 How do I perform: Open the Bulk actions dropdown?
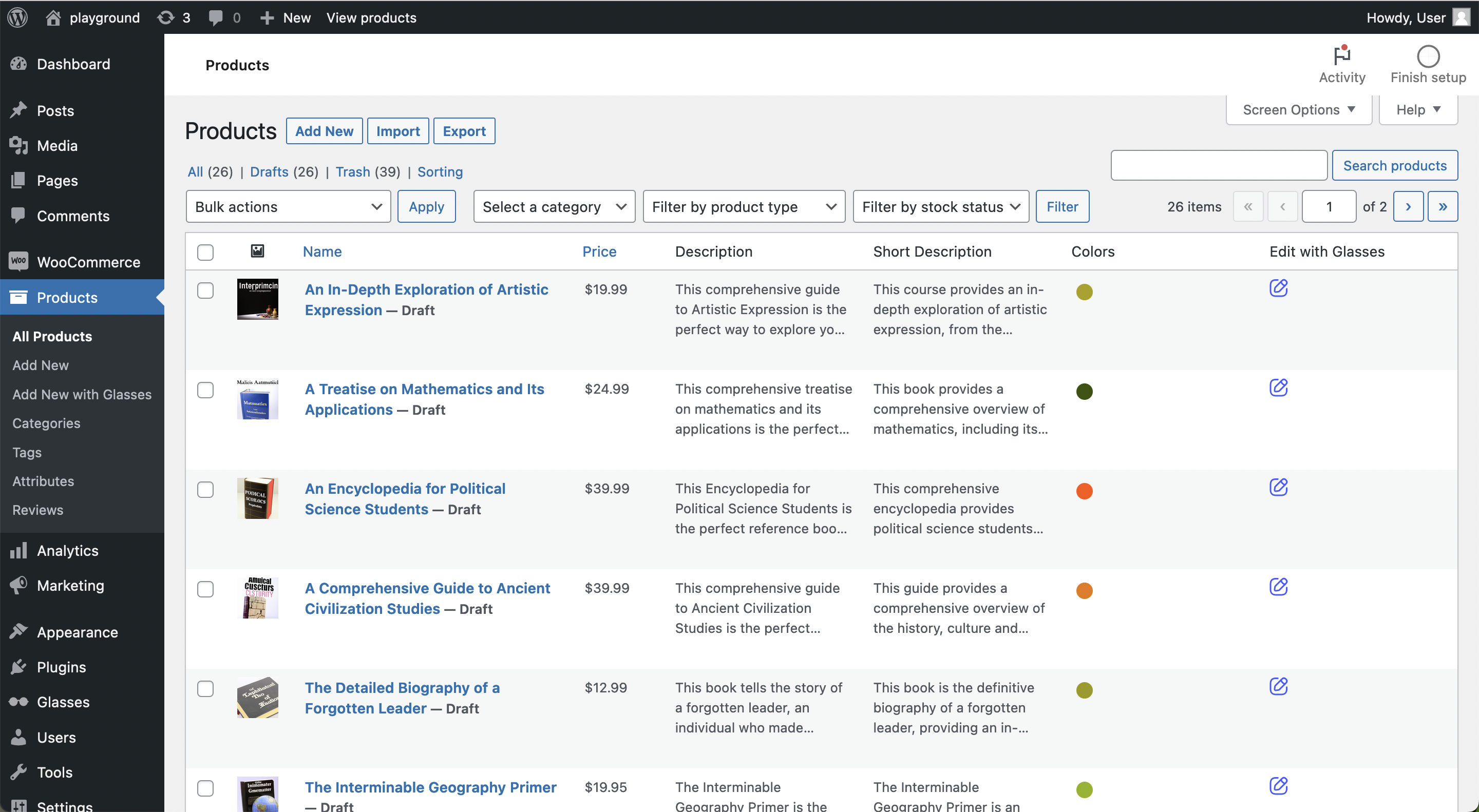pos(288,206)
